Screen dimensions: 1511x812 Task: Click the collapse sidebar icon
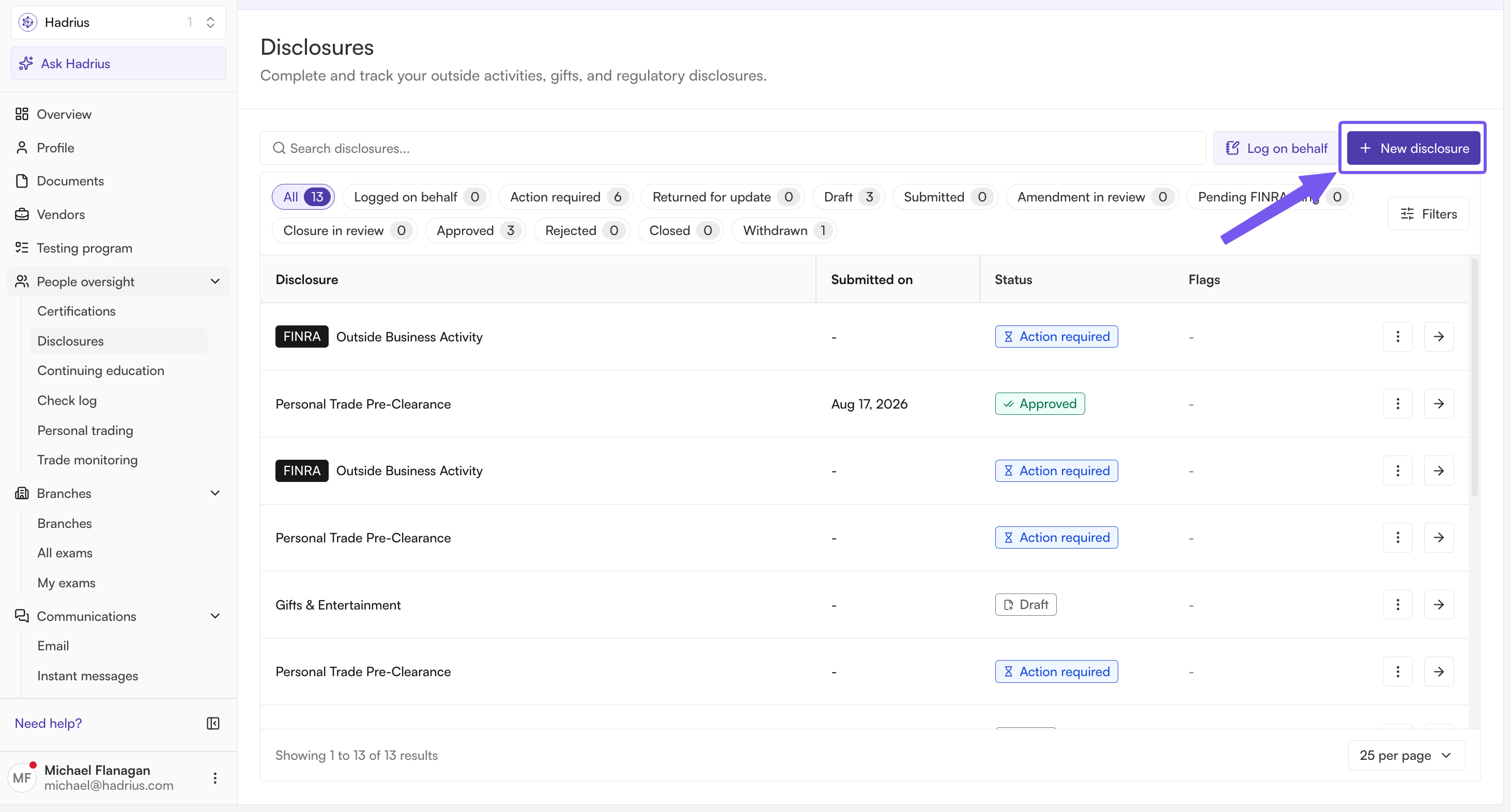tap(213, 723)
